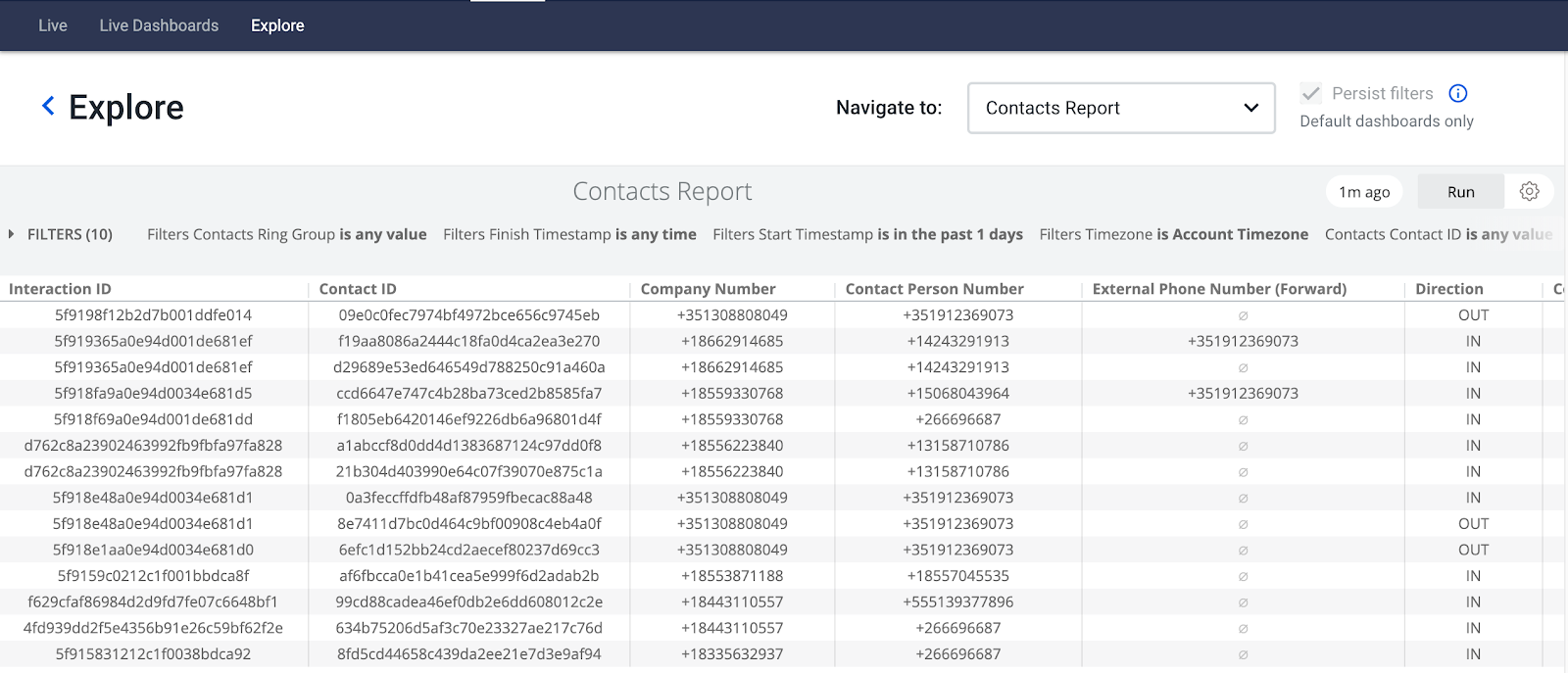This screenshot has height=673, width=1568.
Task: Click Filters Start Timestamp filter summary
Action: [x=867, y=234]
